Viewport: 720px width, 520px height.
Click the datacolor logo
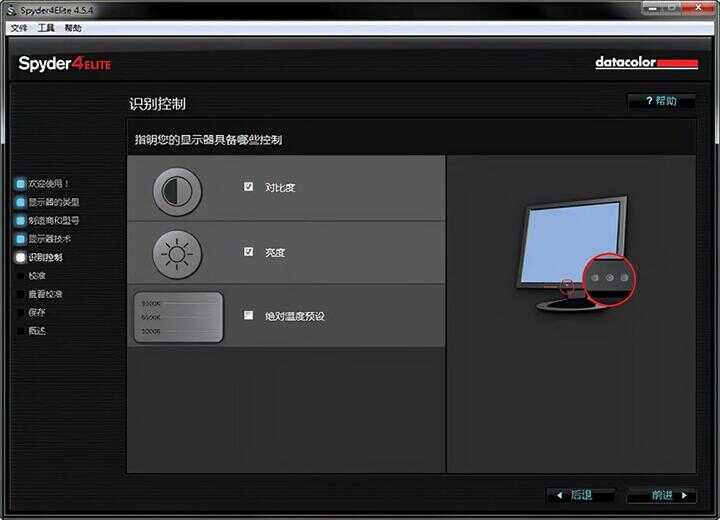tap(647, 62)
